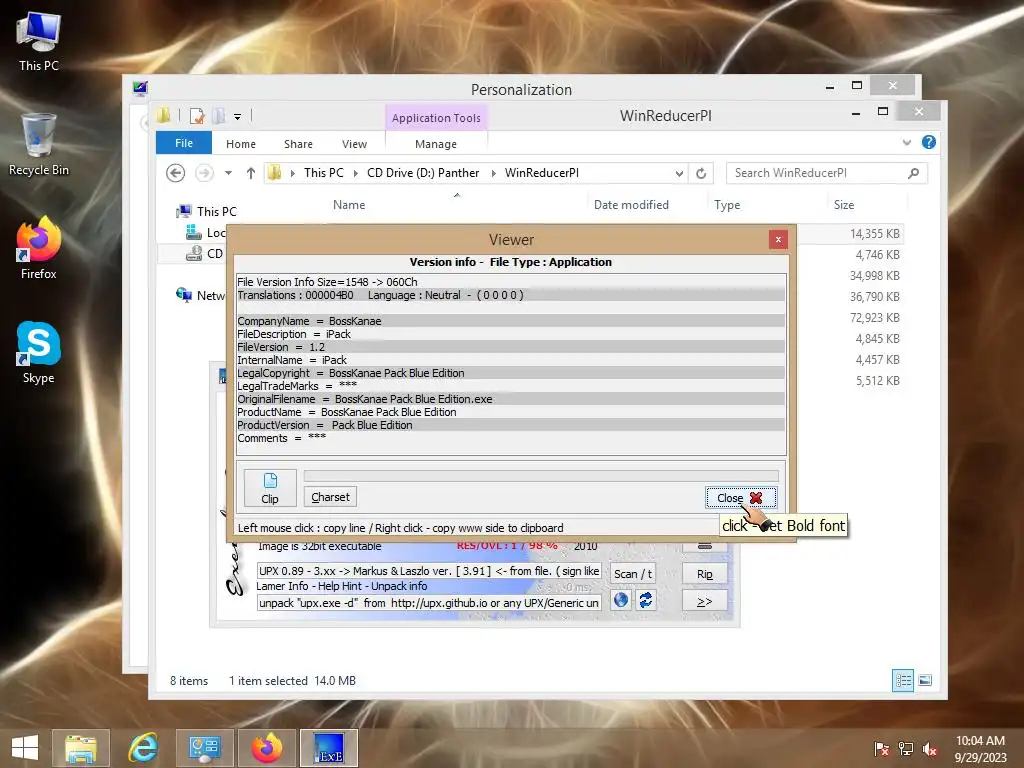Click the Application Tools contextual tab
Screen dimensions: 1024x768
click(x=436, y=118)
